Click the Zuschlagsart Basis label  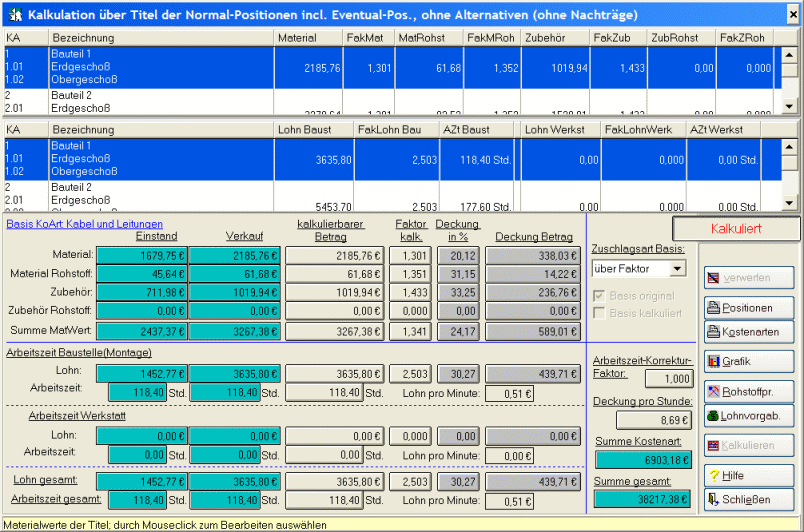coord(638,249)
